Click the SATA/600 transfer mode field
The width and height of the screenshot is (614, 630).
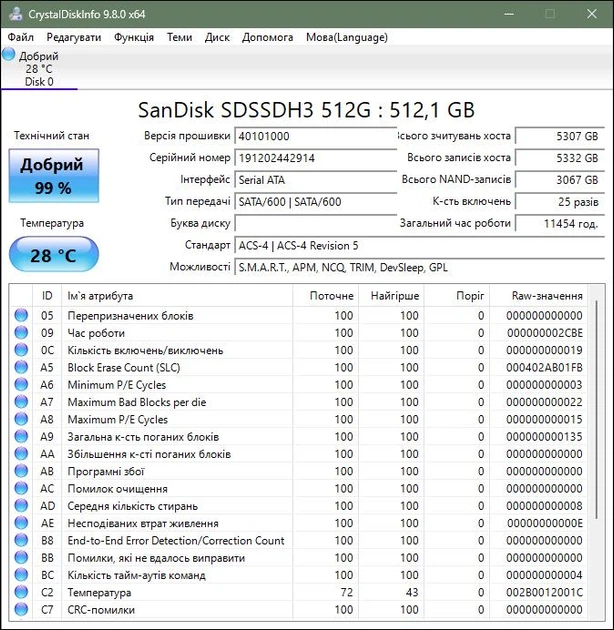316,202
